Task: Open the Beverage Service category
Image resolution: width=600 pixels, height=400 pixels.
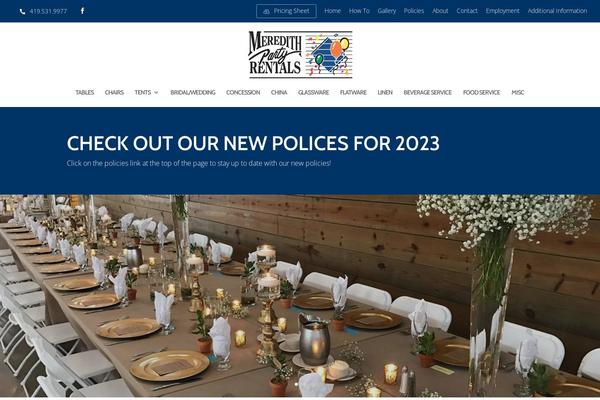Action: [x=427, y=92]
